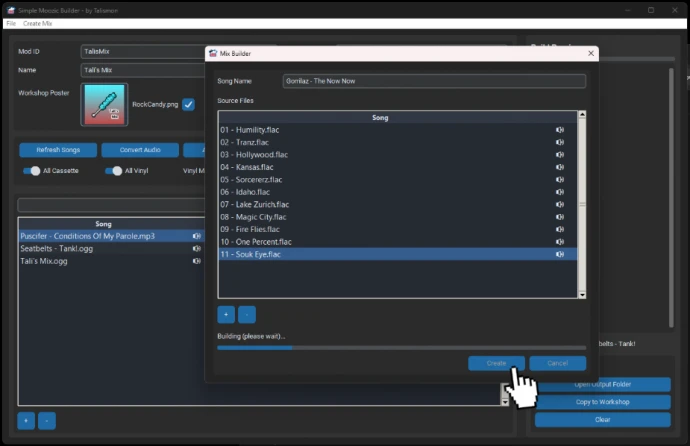Open the File menu

tap(11, 23)
